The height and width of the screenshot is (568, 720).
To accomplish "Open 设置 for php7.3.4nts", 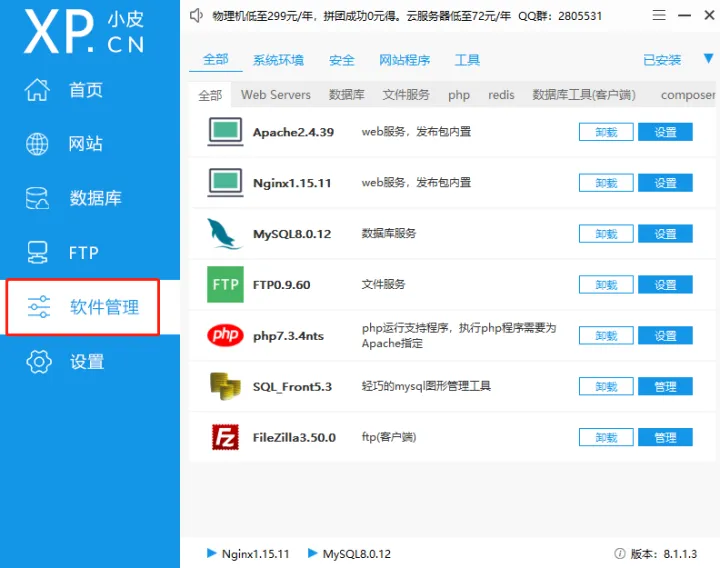I will 665,336.
